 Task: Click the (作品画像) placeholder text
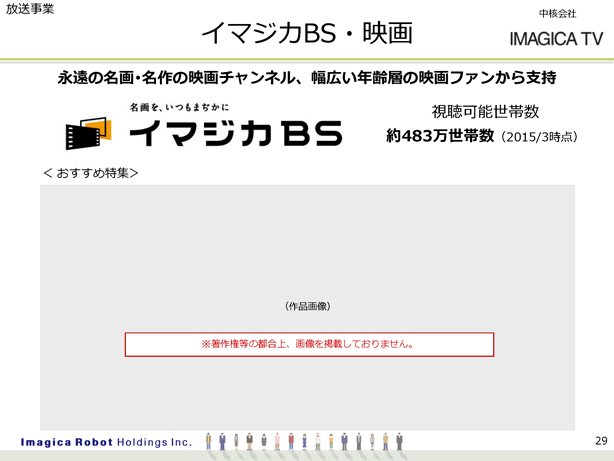[308, 306]
